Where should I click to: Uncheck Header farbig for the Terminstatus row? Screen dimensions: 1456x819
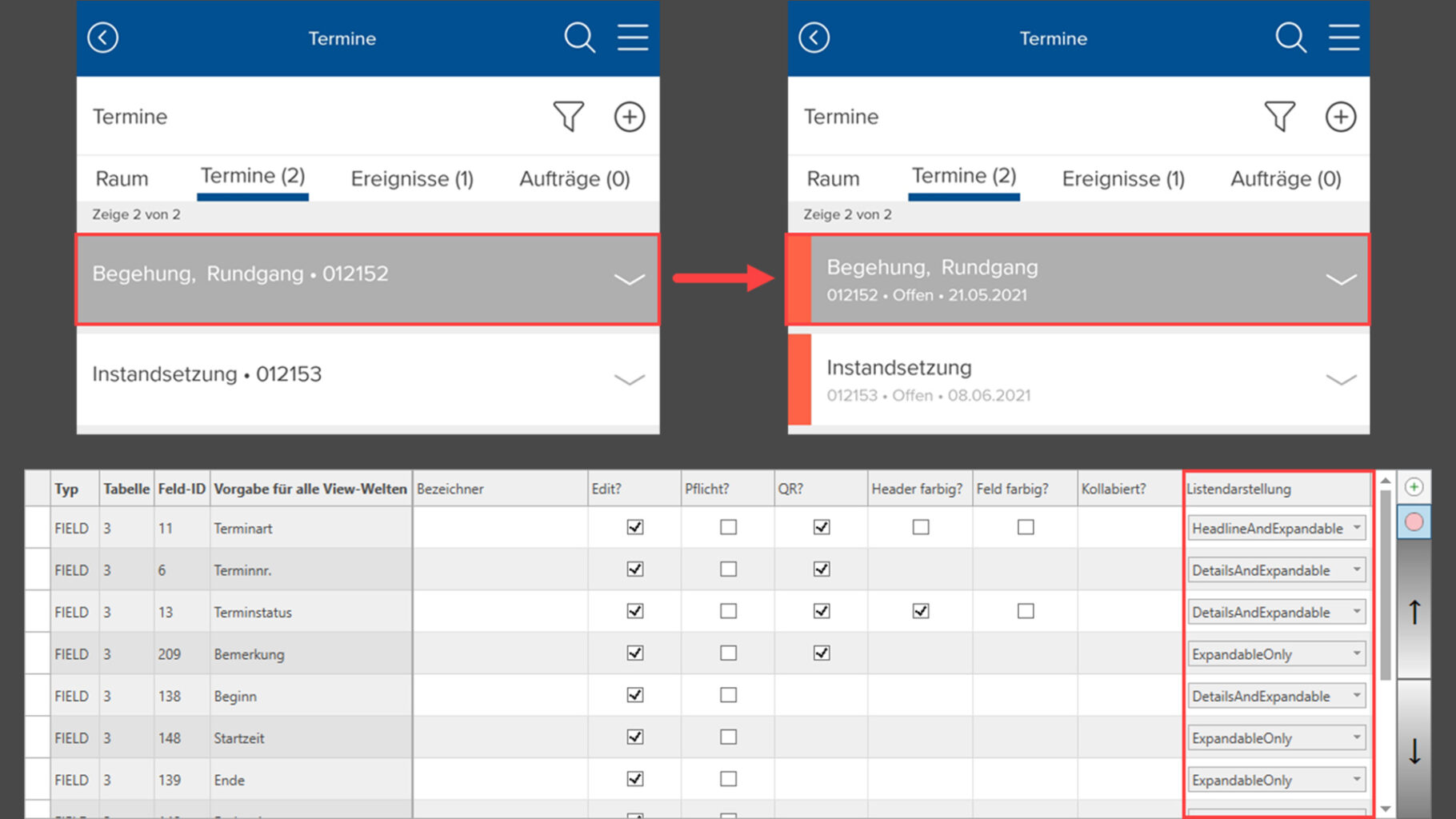click(x=921, y=612)
